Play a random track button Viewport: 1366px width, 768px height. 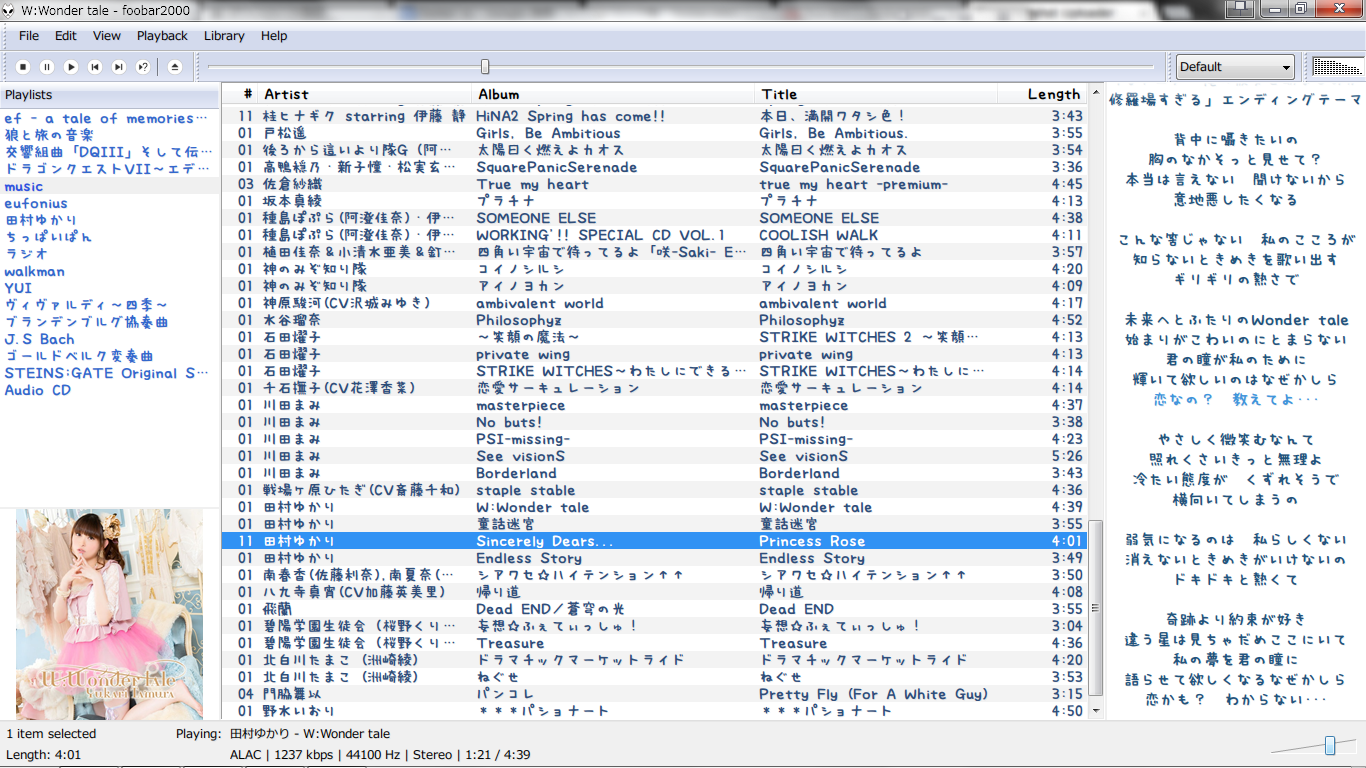coord(143,67)
